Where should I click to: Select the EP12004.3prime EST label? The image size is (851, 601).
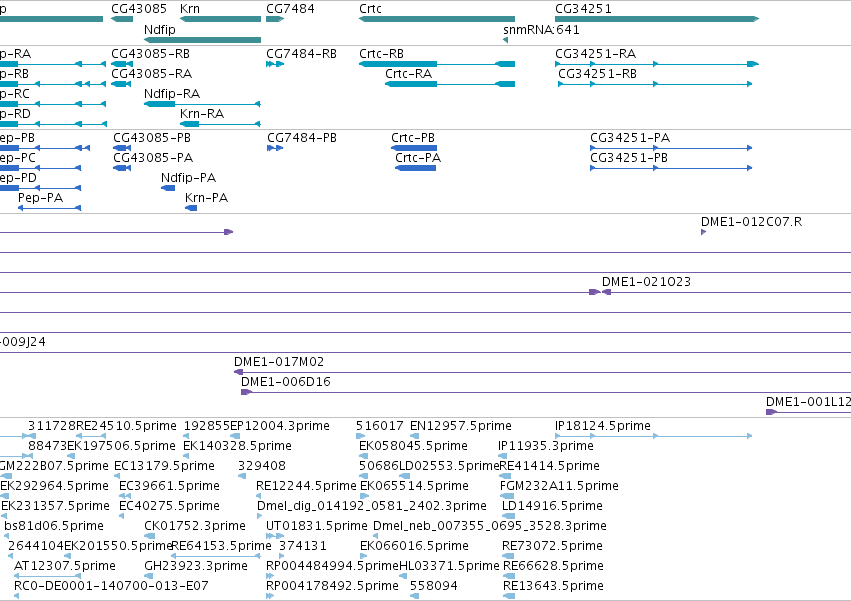point(280,426)
